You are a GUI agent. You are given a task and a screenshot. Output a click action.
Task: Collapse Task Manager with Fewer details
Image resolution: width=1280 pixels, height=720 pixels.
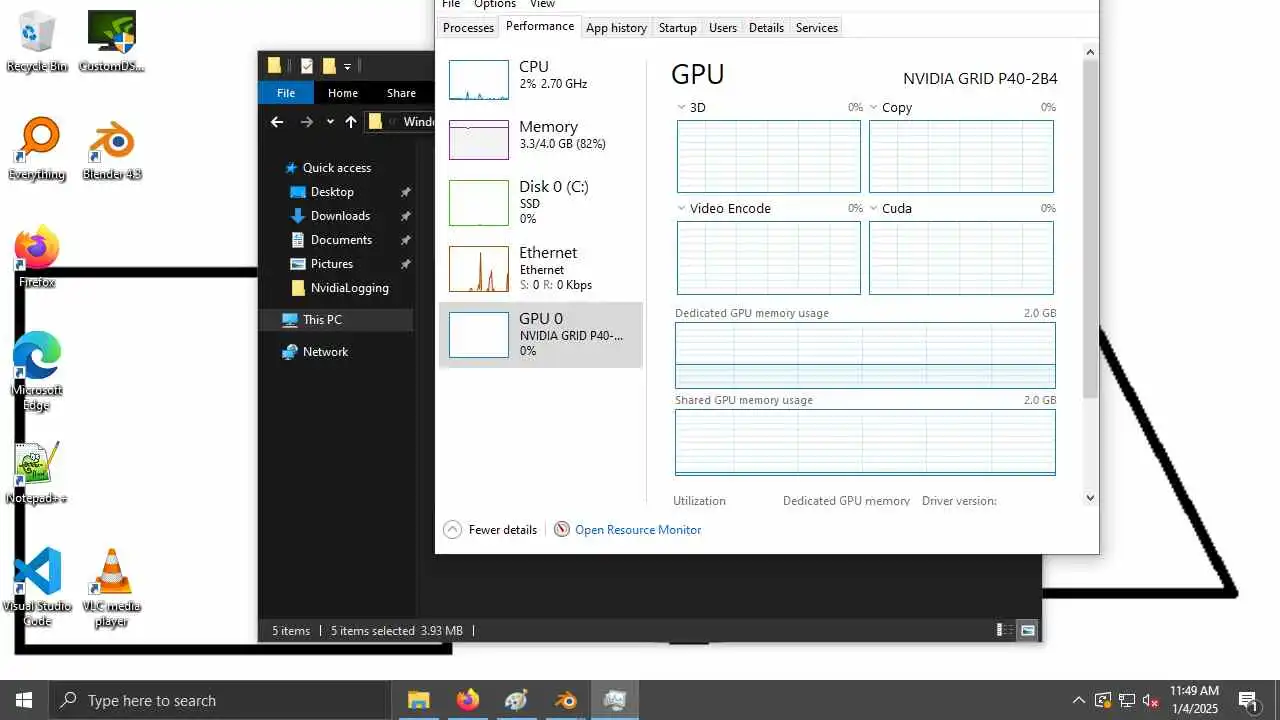coord(490,530)
